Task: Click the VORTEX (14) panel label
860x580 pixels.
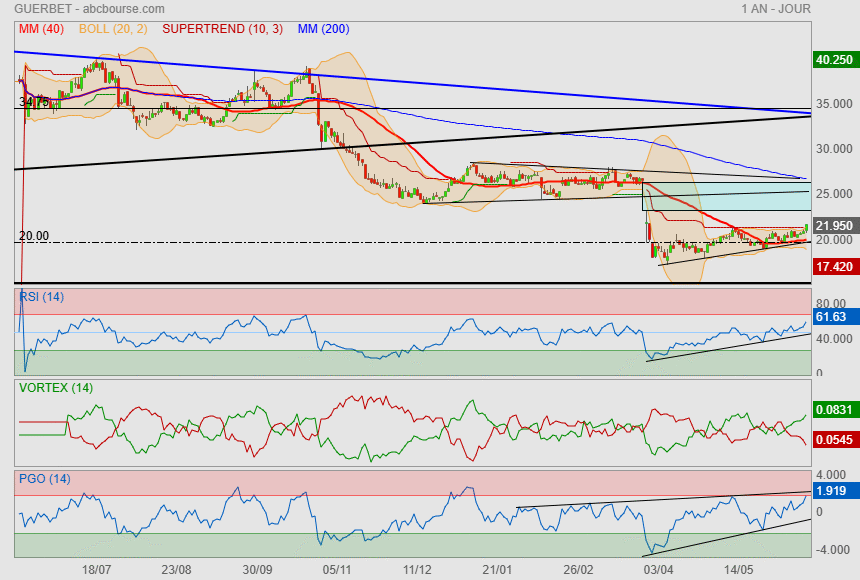Action: [56, 388]
